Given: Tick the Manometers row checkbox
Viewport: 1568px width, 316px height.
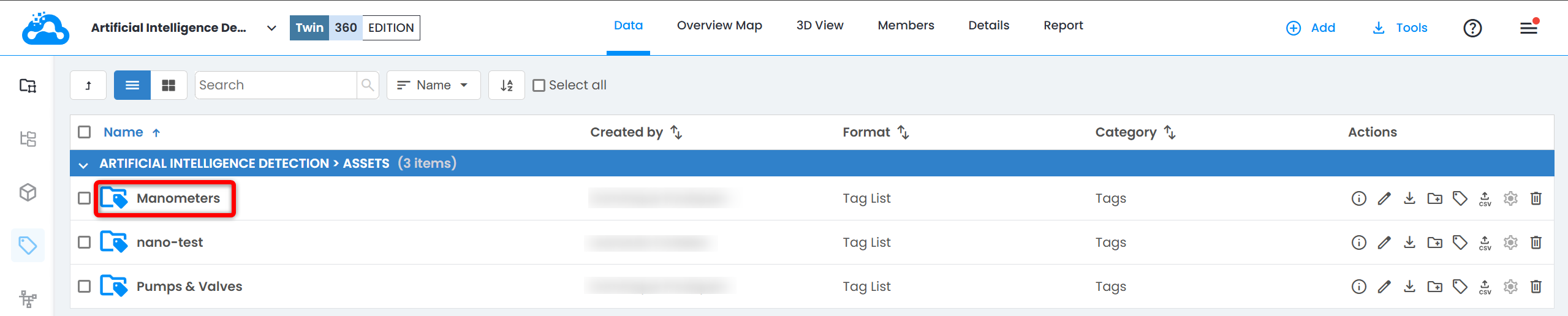Looking at the screenshot, I should tap(85, 198).
